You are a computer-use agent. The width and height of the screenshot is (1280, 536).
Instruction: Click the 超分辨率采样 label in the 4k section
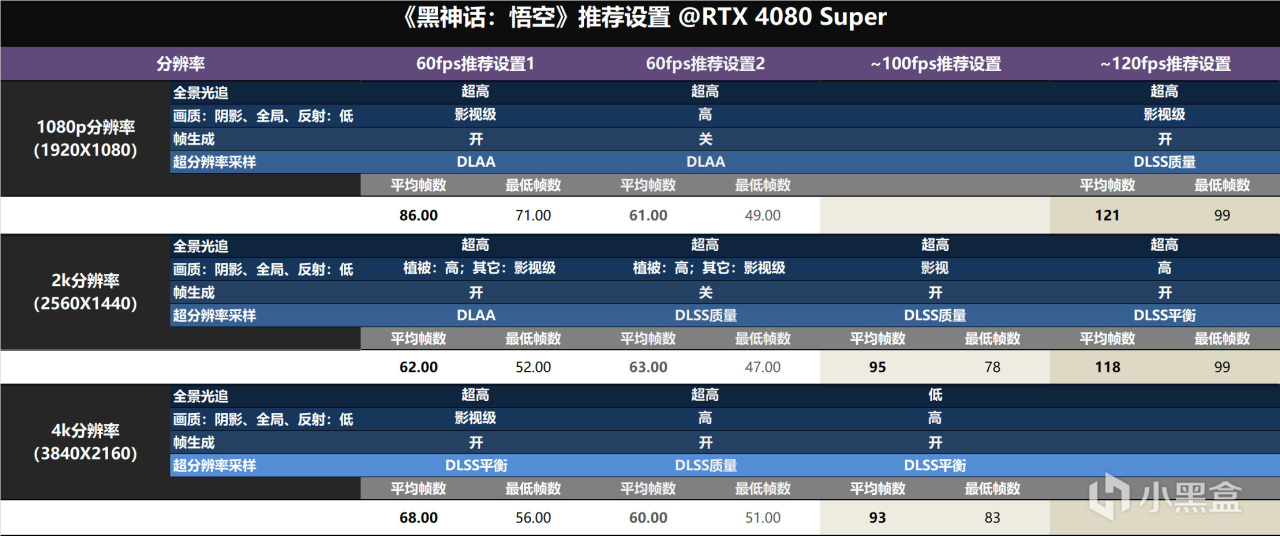[x=214, y=465]
